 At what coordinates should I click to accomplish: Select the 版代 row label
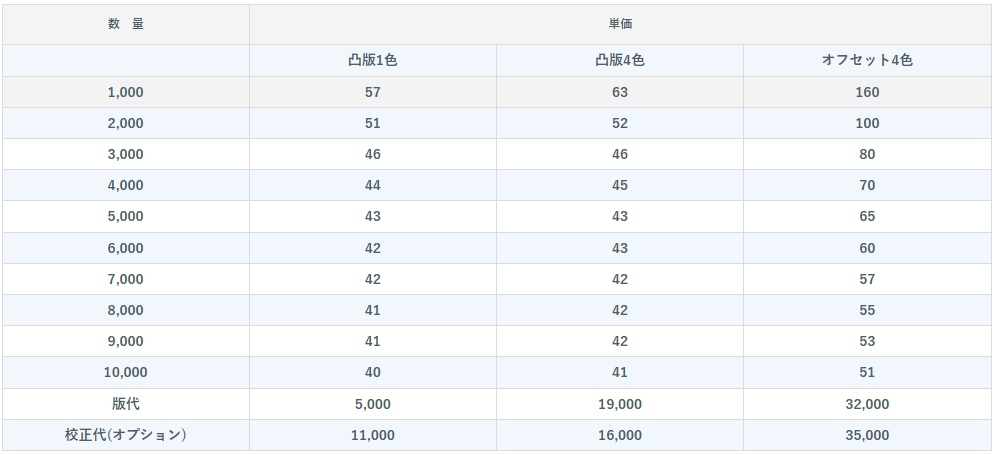pyautogui.click(x=126, y=404)
